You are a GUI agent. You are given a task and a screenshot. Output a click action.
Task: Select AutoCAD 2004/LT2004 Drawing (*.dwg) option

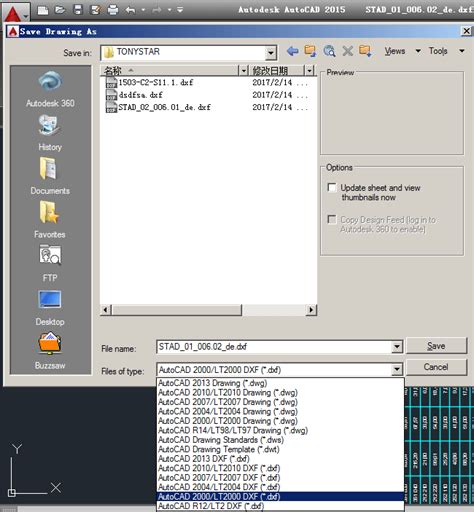tap(280, 411)
